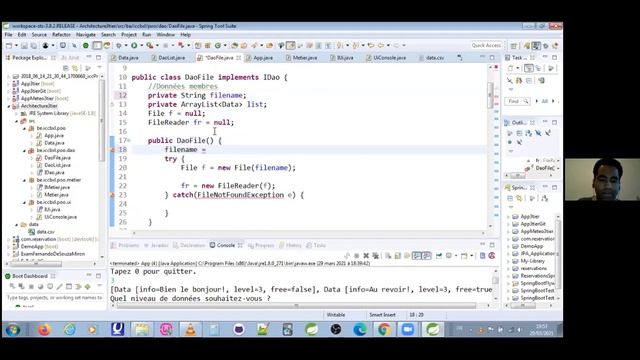Screen dimensions: 640x360
Task: Click the Windows Start button
Action: (x=13, y=329)
